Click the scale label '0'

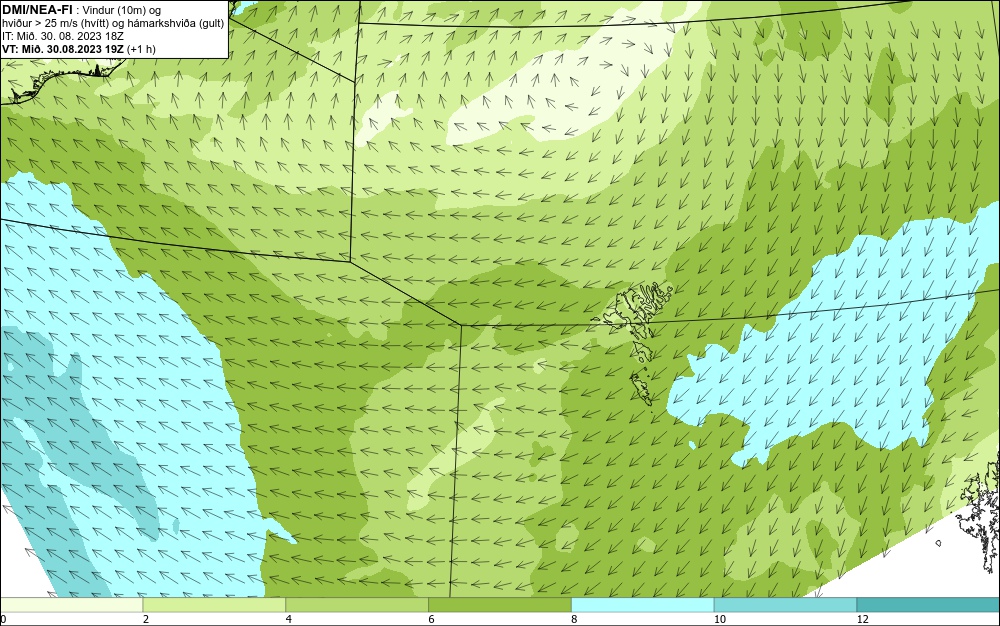[3, 620]
